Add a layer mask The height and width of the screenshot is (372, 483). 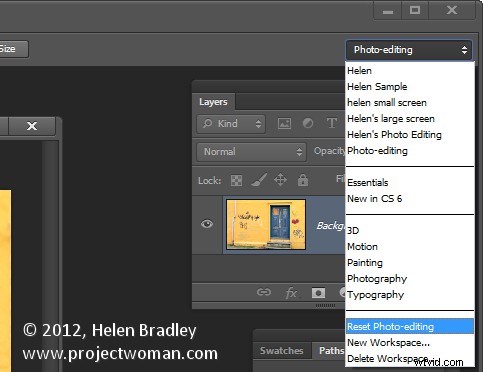coord(318,293)
